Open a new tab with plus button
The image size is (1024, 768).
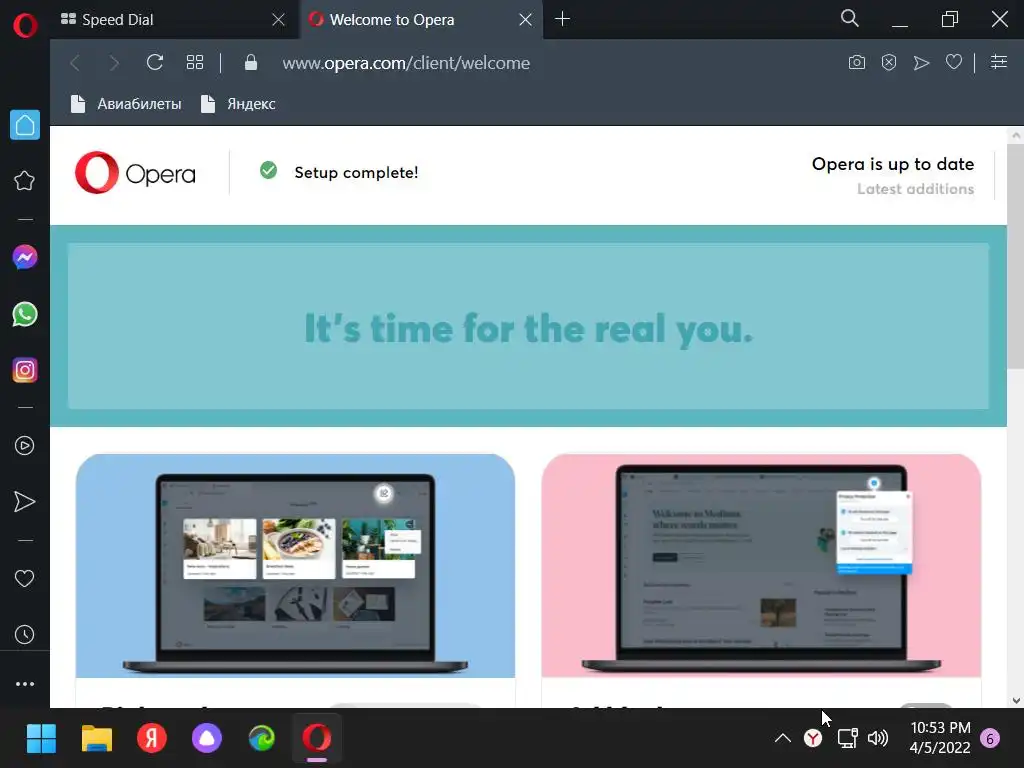(x=562, y=19)
